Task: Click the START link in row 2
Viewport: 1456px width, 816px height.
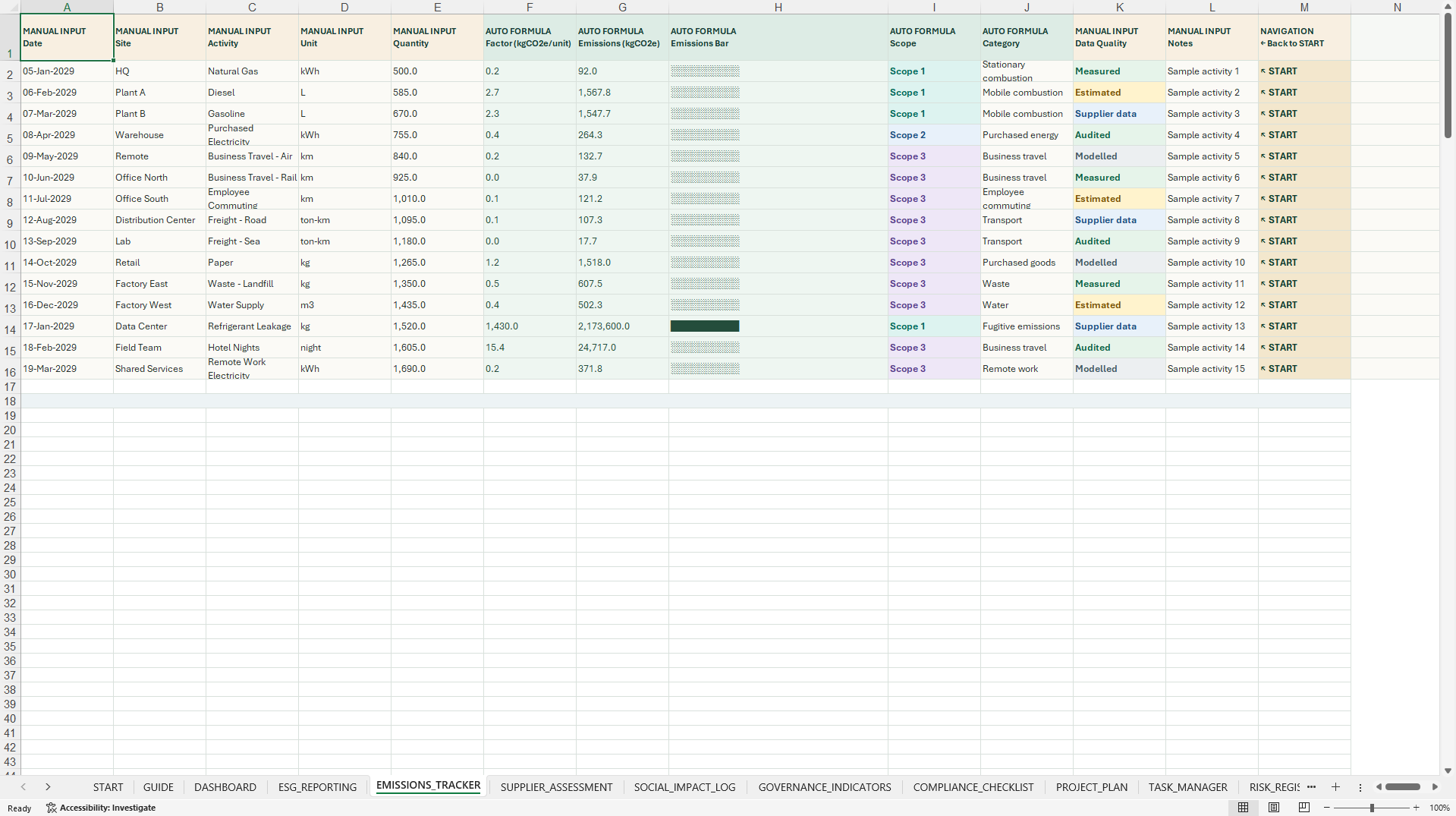Action: tap(1282, 71)
